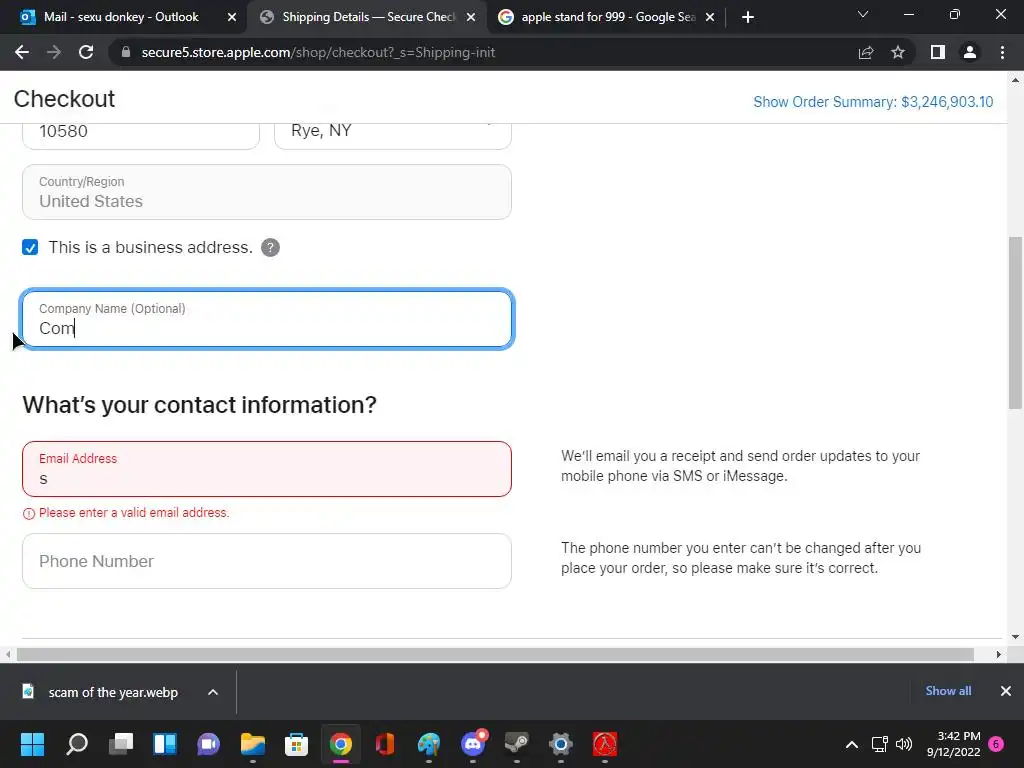
Task: Click the address bar URL
Action: pyautogui.click(x=318, y=52)
